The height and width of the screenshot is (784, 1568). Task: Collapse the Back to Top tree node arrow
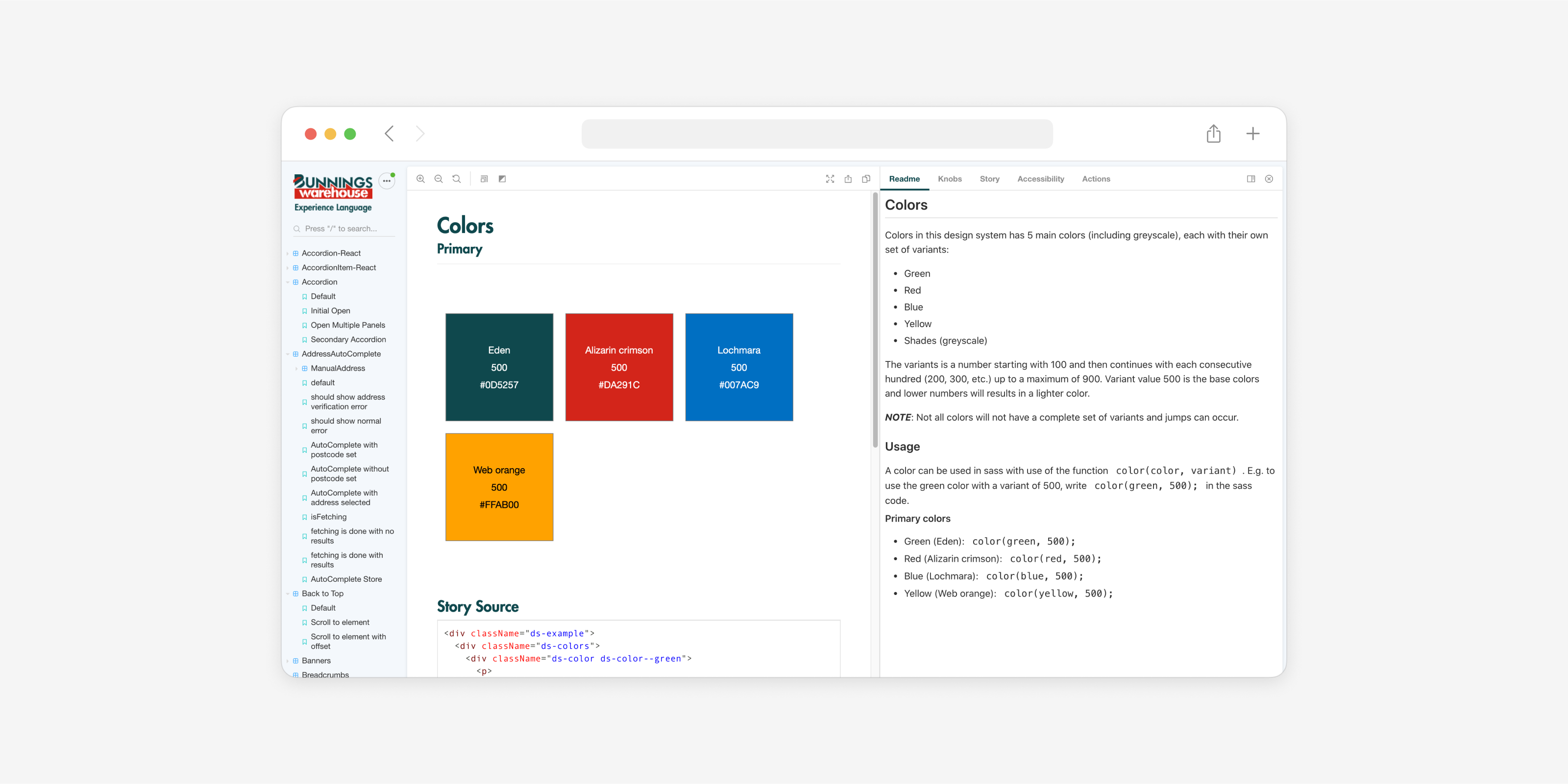coord(287,594)
